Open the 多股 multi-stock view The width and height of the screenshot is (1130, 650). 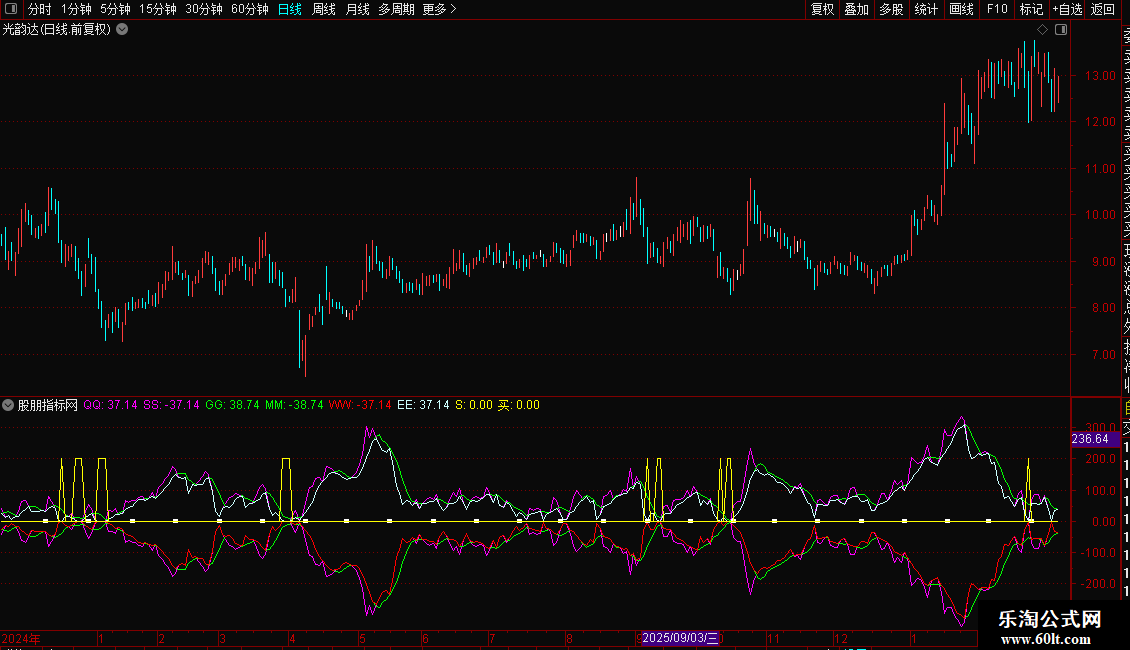(891, 9)
